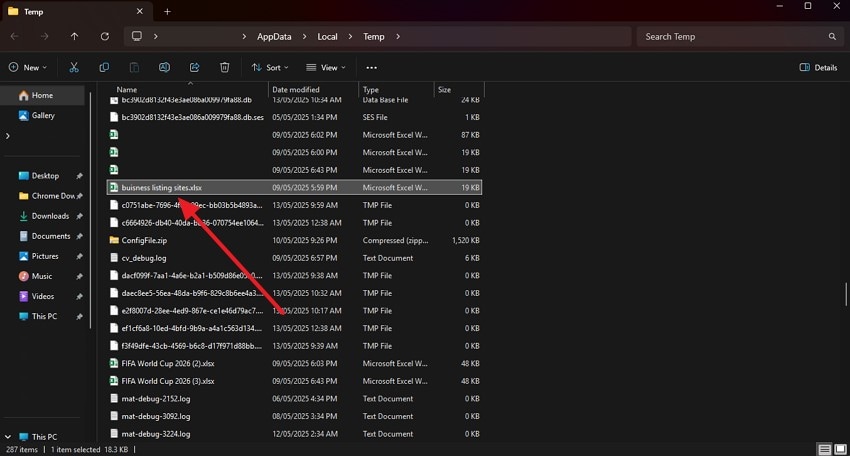Open Downloads in quick access
Image resolution: width=850 pixels, height=456 pixels.
pos(50,216)
